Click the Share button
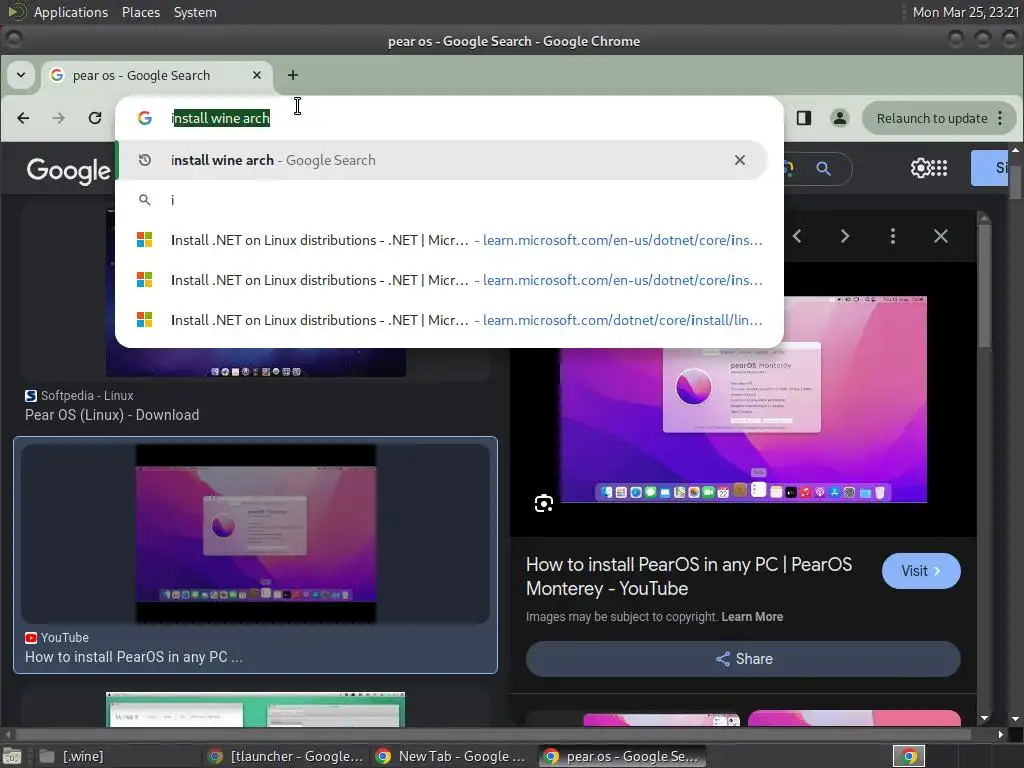Image resolution: width=1024 pixels, height=768 pixels. click(x=743, y=658)
